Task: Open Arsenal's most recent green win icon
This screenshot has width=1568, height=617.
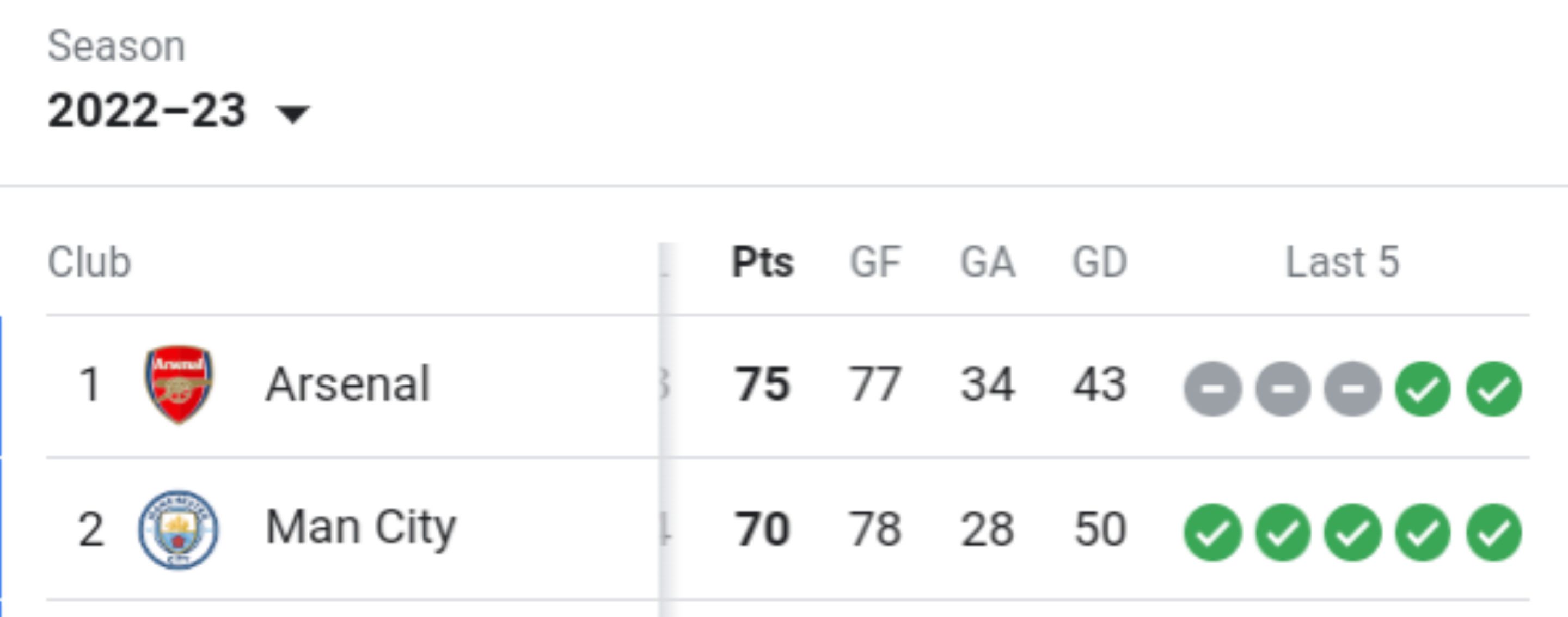Action: pyautogui.click(x=1494, y=389)
